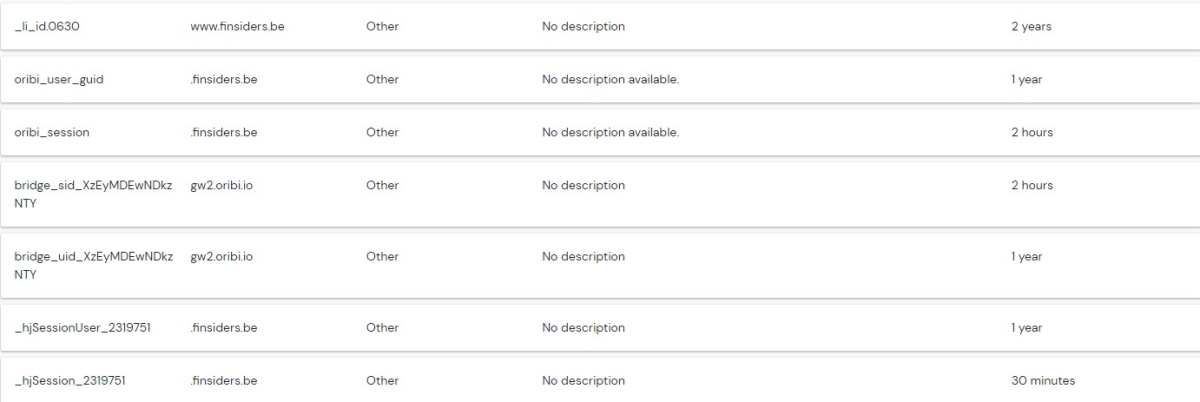Click "No description available." in oribi_session row
Image resolution: width=1200 pixels, height=402 pixels.
(610, 132)
